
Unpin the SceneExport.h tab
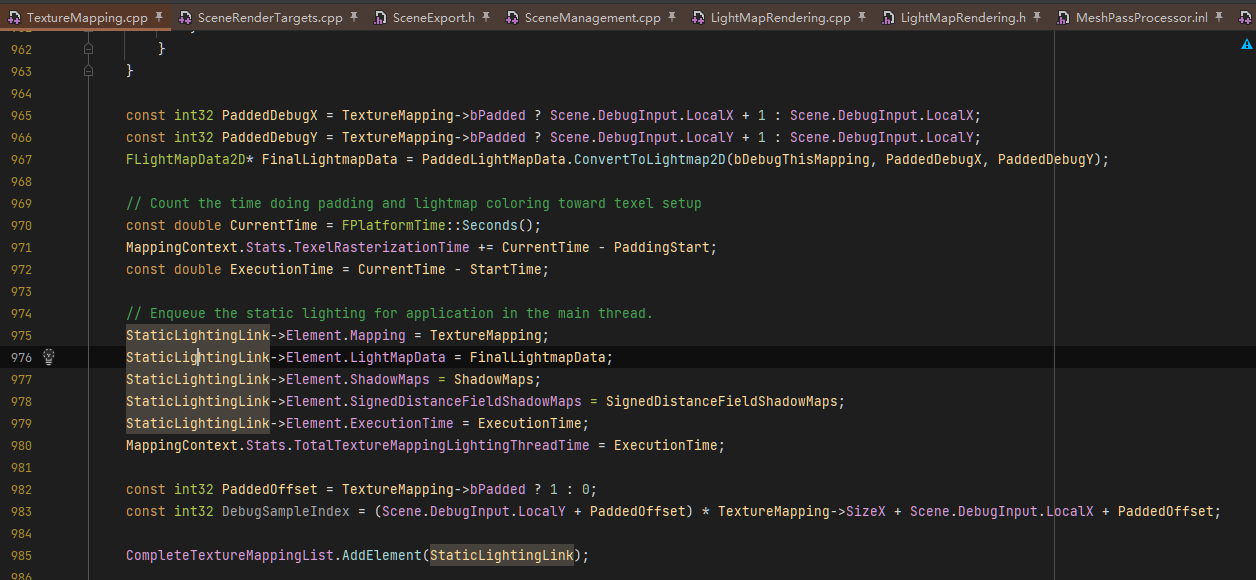pos(486,18)
